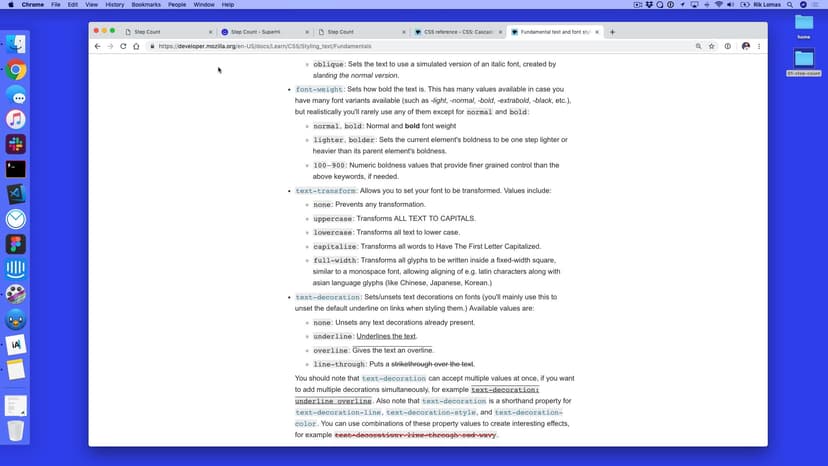Viewport: 828px width, 466px height.
Task: Open the home page via home icon
Action: point(136,46)
